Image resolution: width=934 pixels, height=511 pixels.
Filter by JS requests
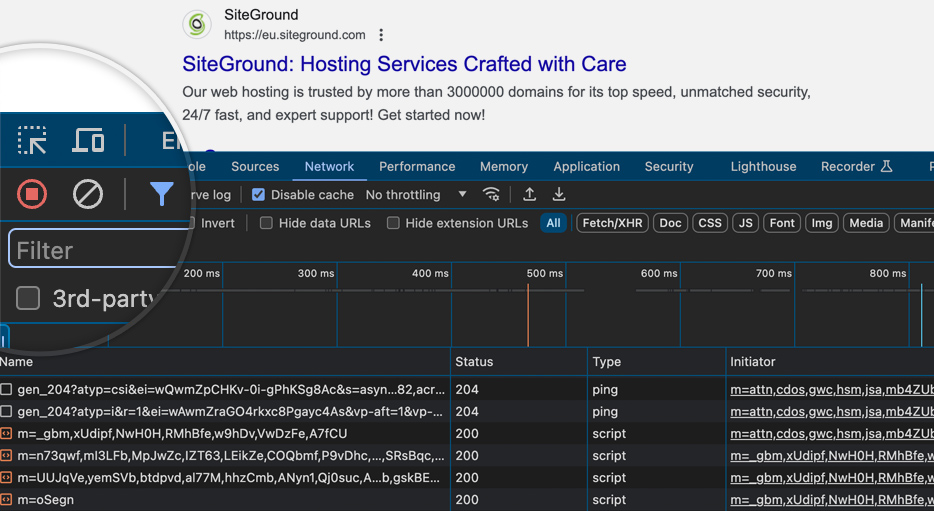click(746, 223)
